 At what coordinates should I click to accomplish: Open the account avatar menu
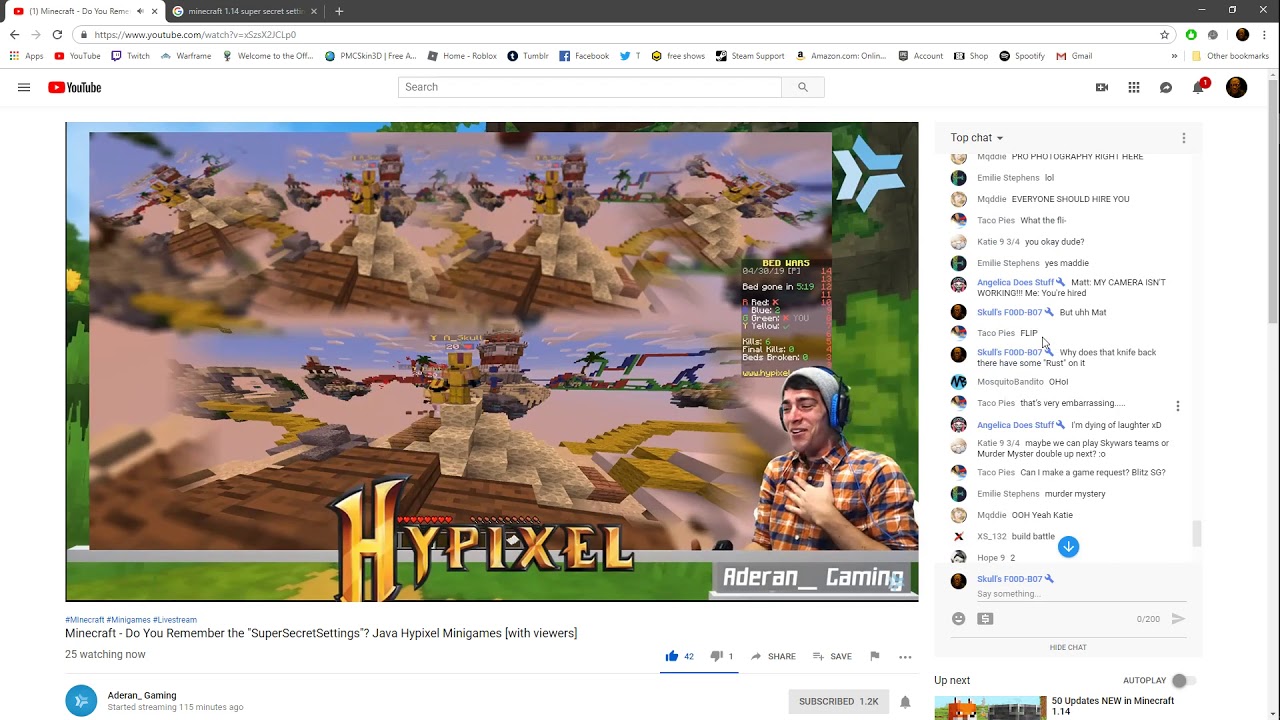point(1237,87)
